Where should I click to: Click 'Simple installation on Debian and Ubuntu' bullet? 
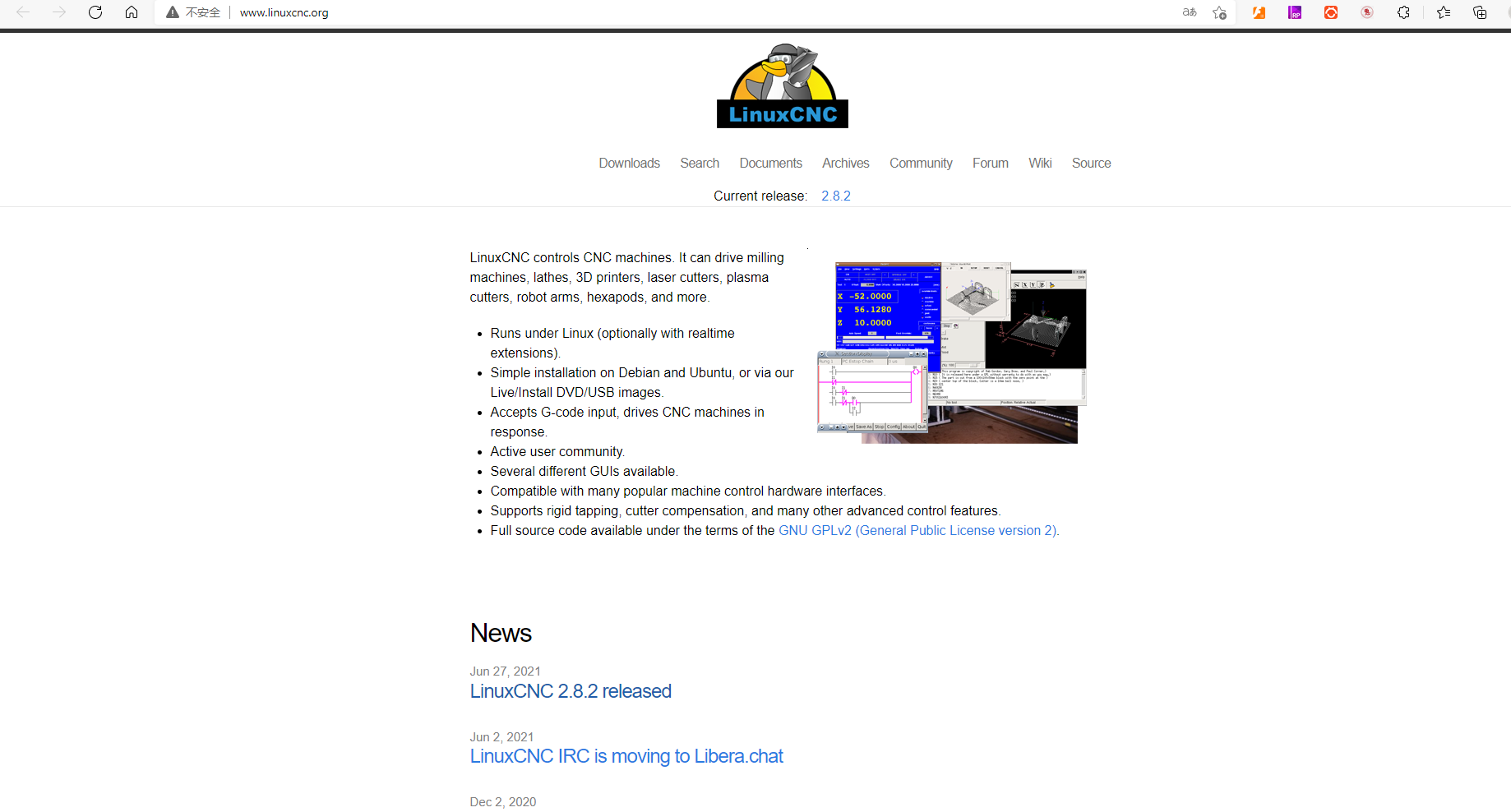pos(642,383)
